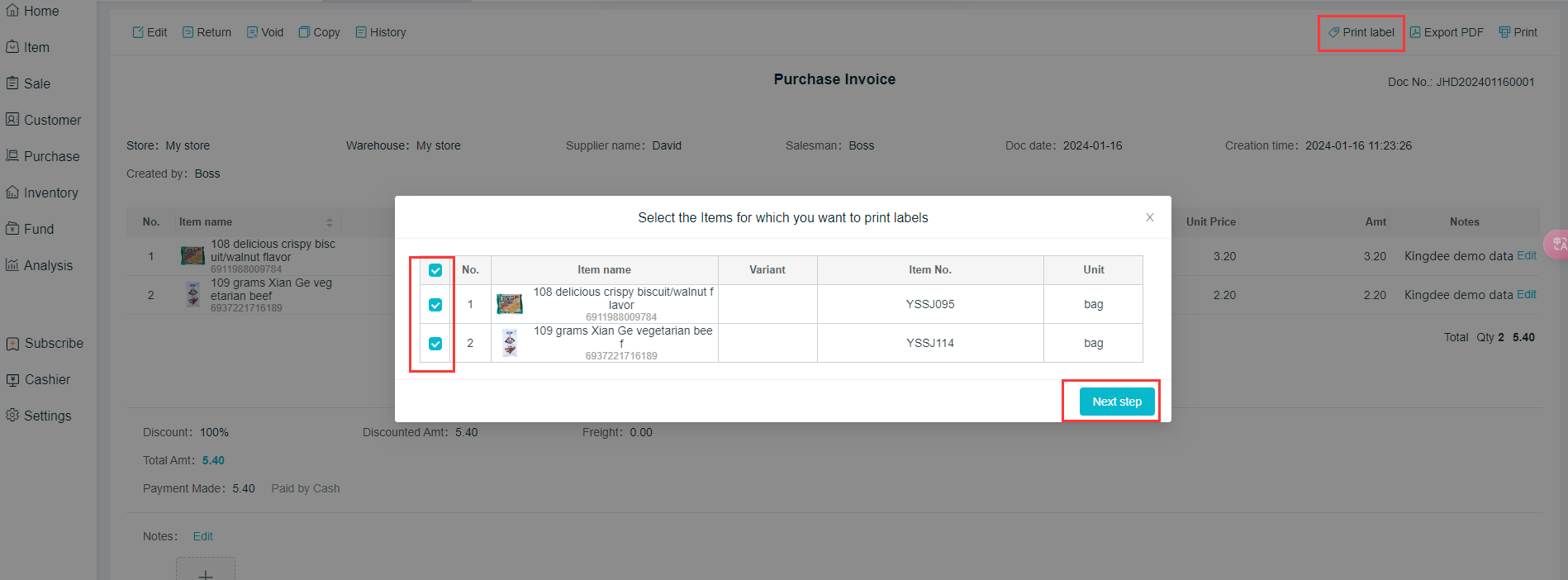This screenshot has width=1568, height=580.
Task: Click Edit link beside Notes label
Action: tap(202, 536)
